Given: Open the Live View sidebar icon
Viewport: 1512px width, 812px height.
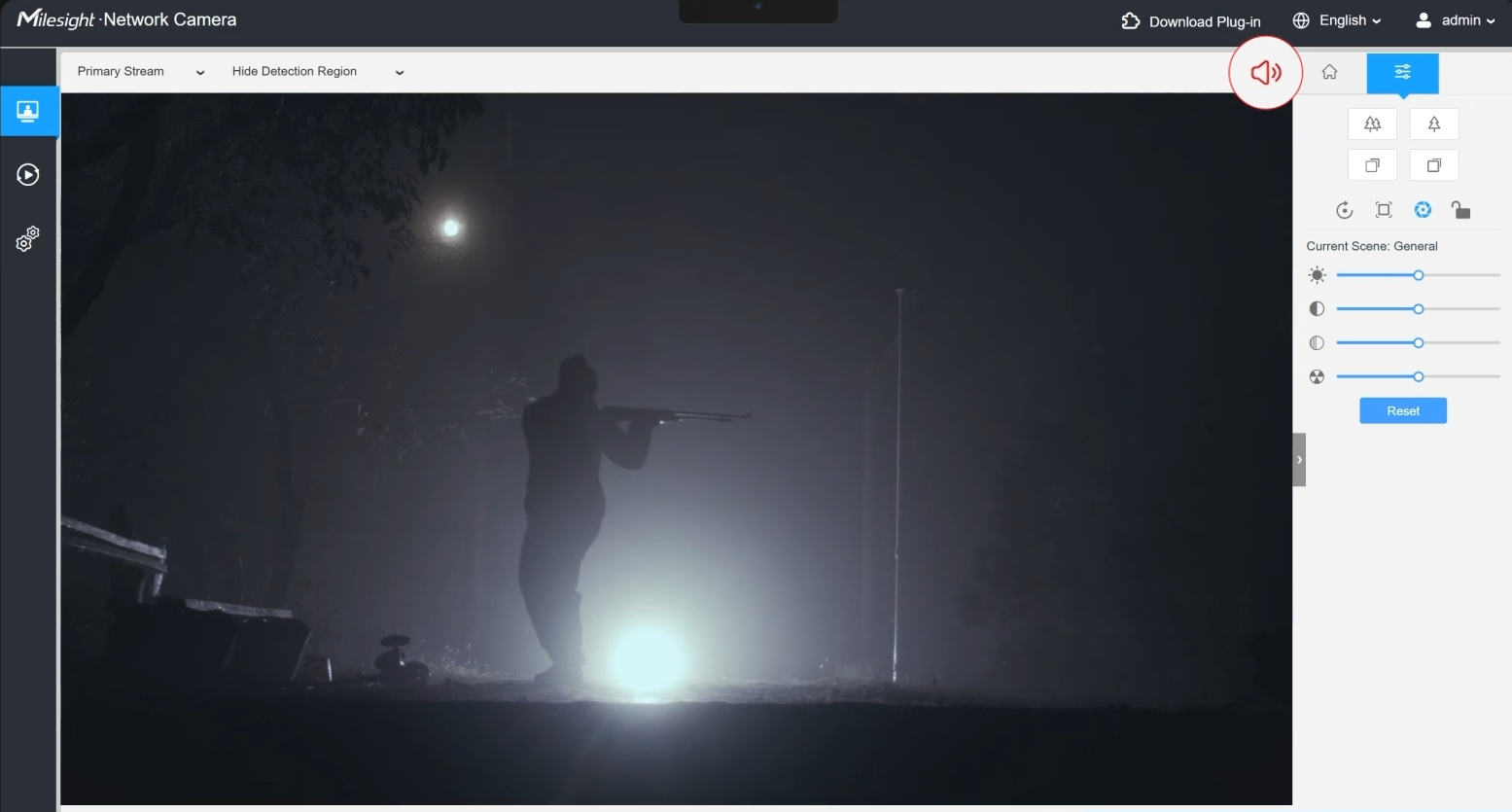Looking at the screenshot, I should coord(28,112).
